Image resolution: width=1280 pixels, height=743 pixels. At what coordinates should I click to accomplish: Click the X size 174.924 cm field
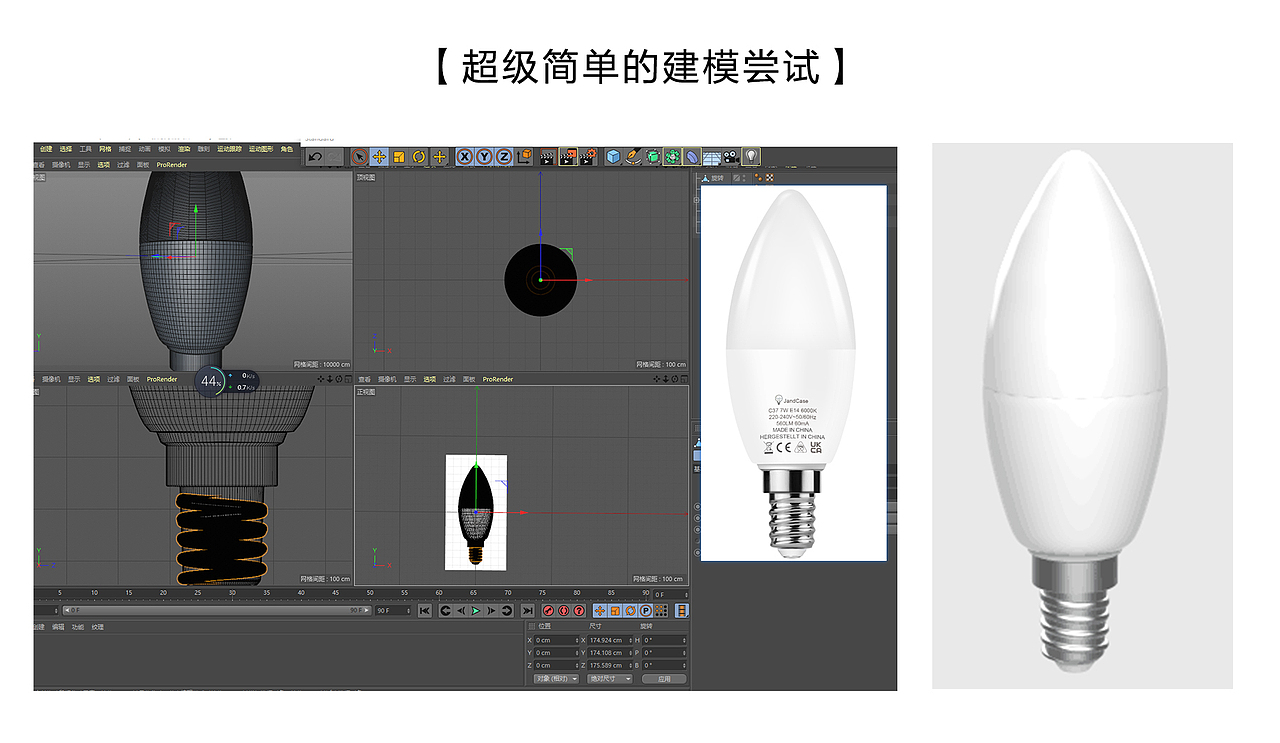pos(610,640)
